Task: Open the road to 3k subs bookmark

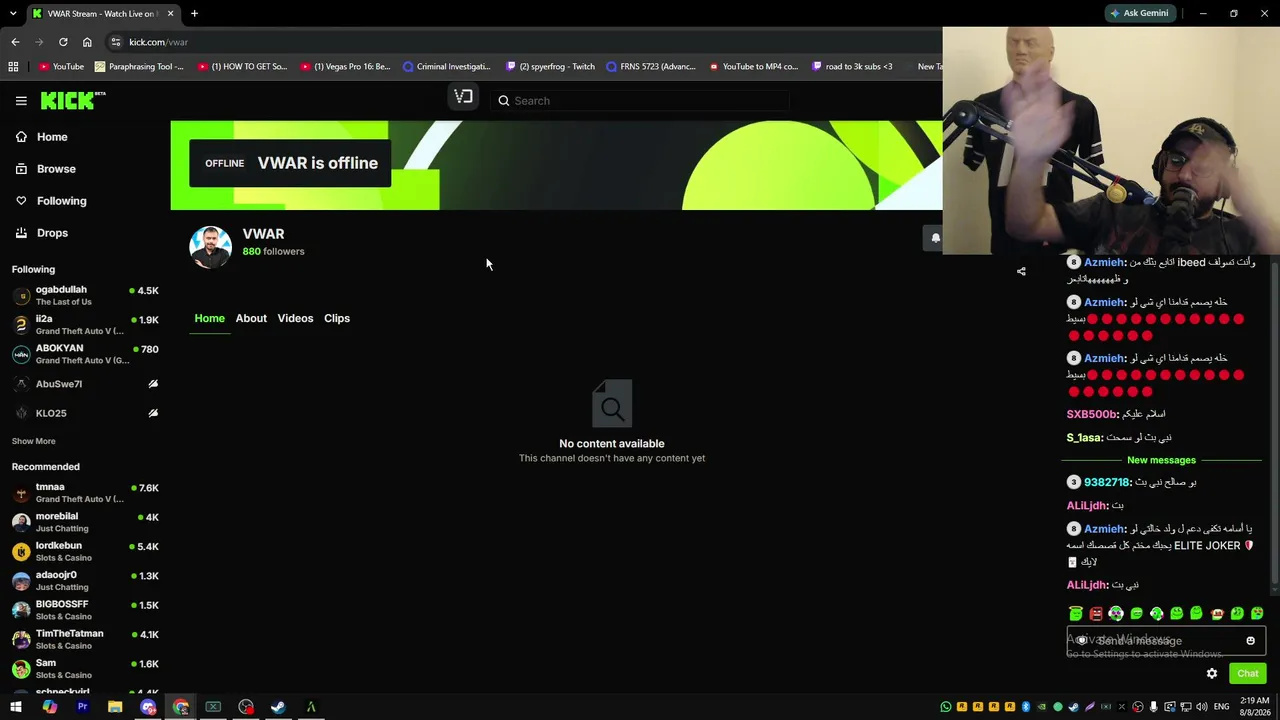Action: click(x=852, y=67)
